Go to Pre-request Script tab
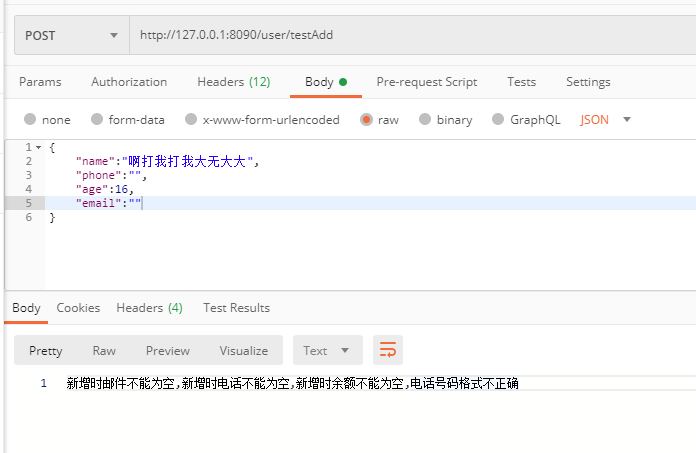 tap(426, 82)
